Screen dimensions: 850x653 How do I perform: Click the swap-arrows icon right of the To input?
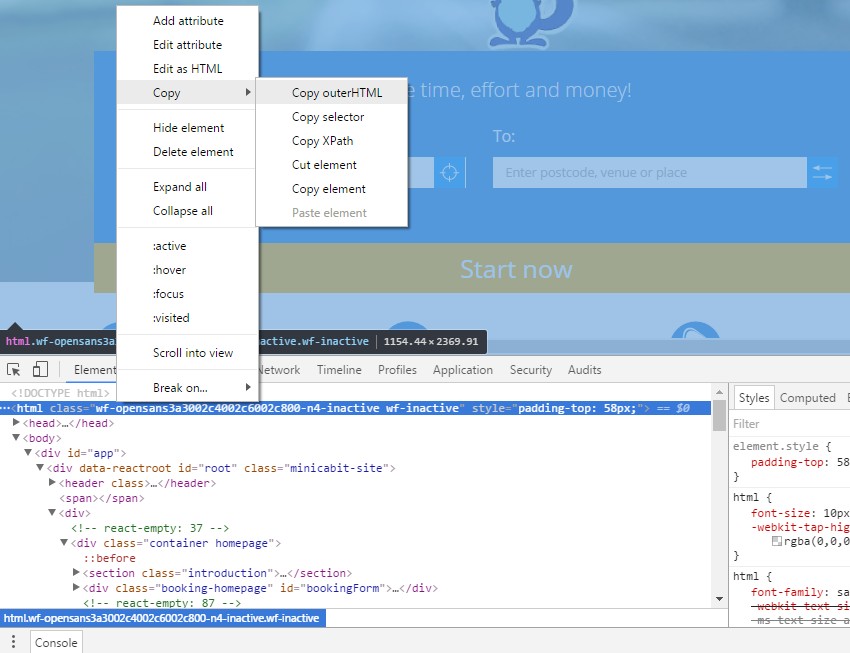pos(822,172)
